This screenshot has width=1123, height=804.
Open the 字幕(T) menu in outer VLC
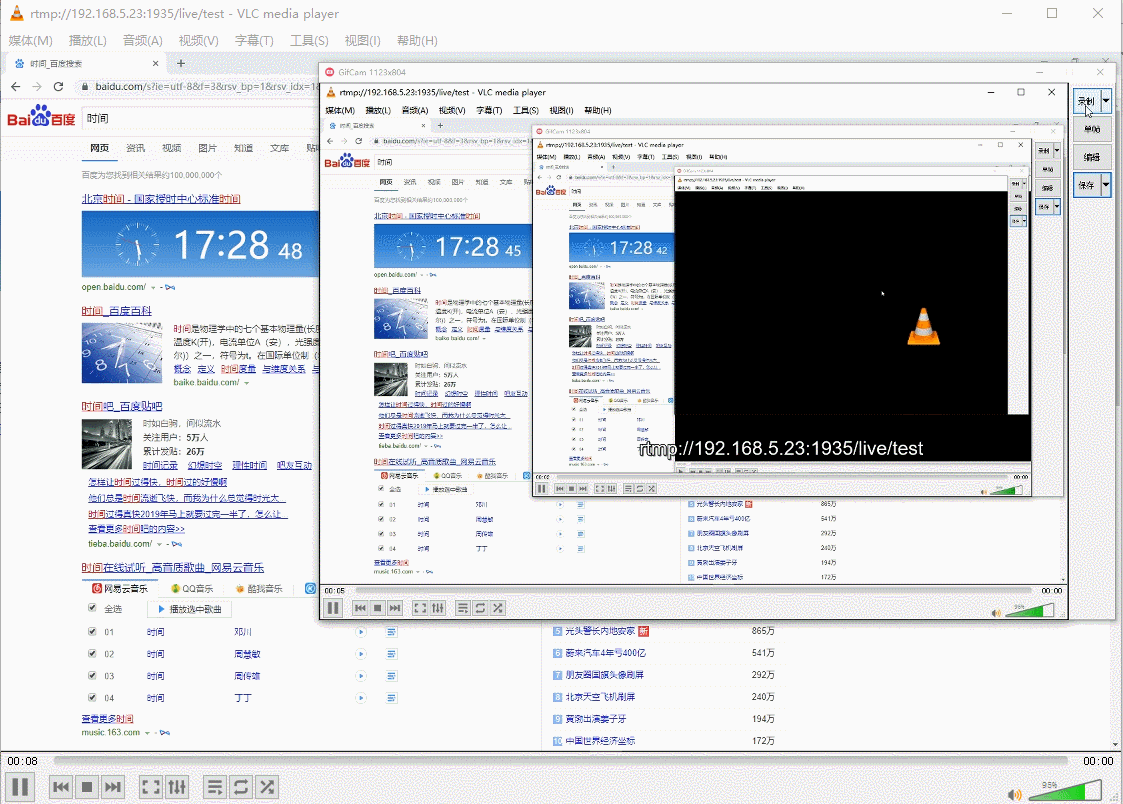point(254,41)
